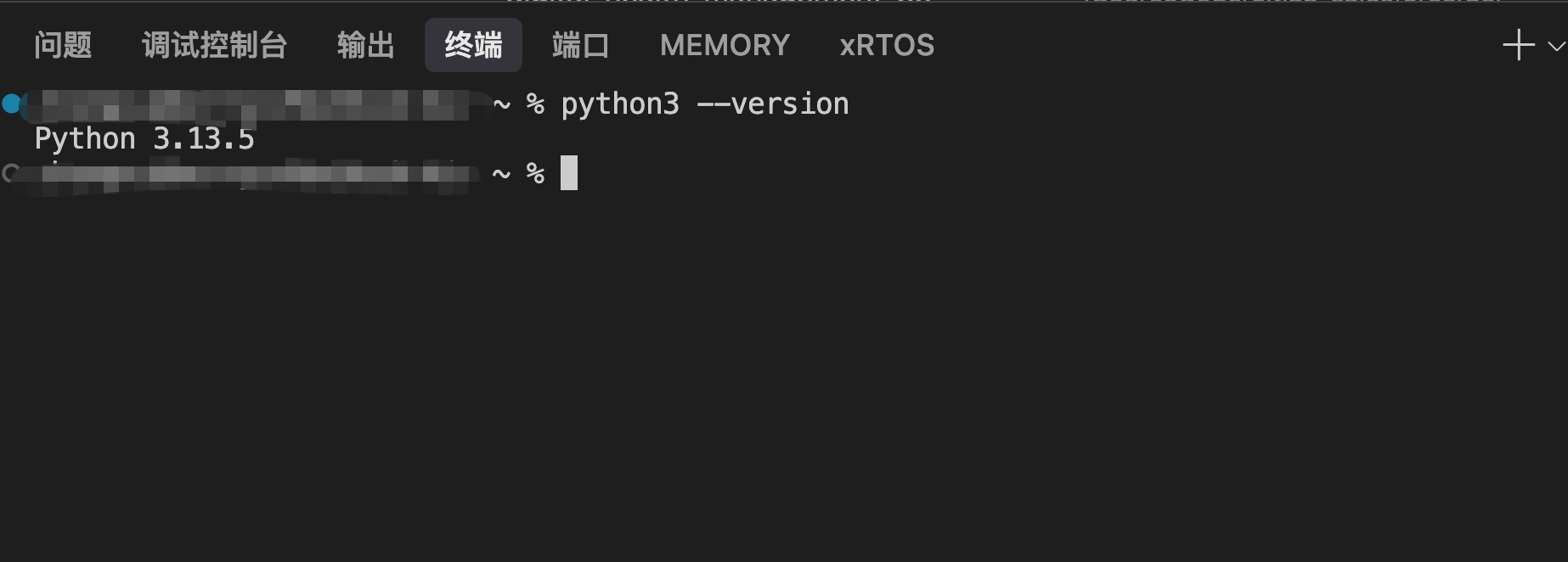Image resolution: width=1568 pixels, height=562 pixels.
Task: Click the tilde on the first prompt line
Action: pyautogui.click(x=502, y=104)
